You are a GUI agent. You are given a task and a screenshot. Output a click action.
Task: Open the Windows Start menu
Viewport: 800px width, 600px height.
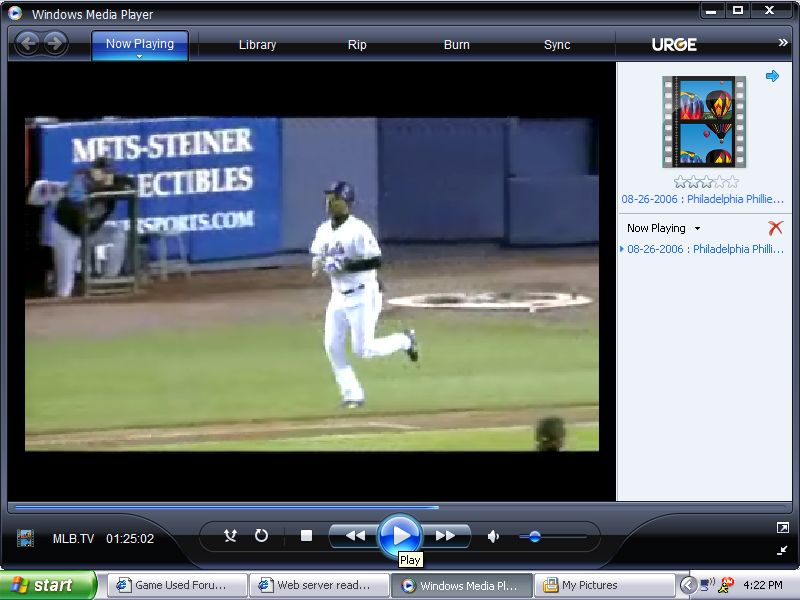[47, 585]
